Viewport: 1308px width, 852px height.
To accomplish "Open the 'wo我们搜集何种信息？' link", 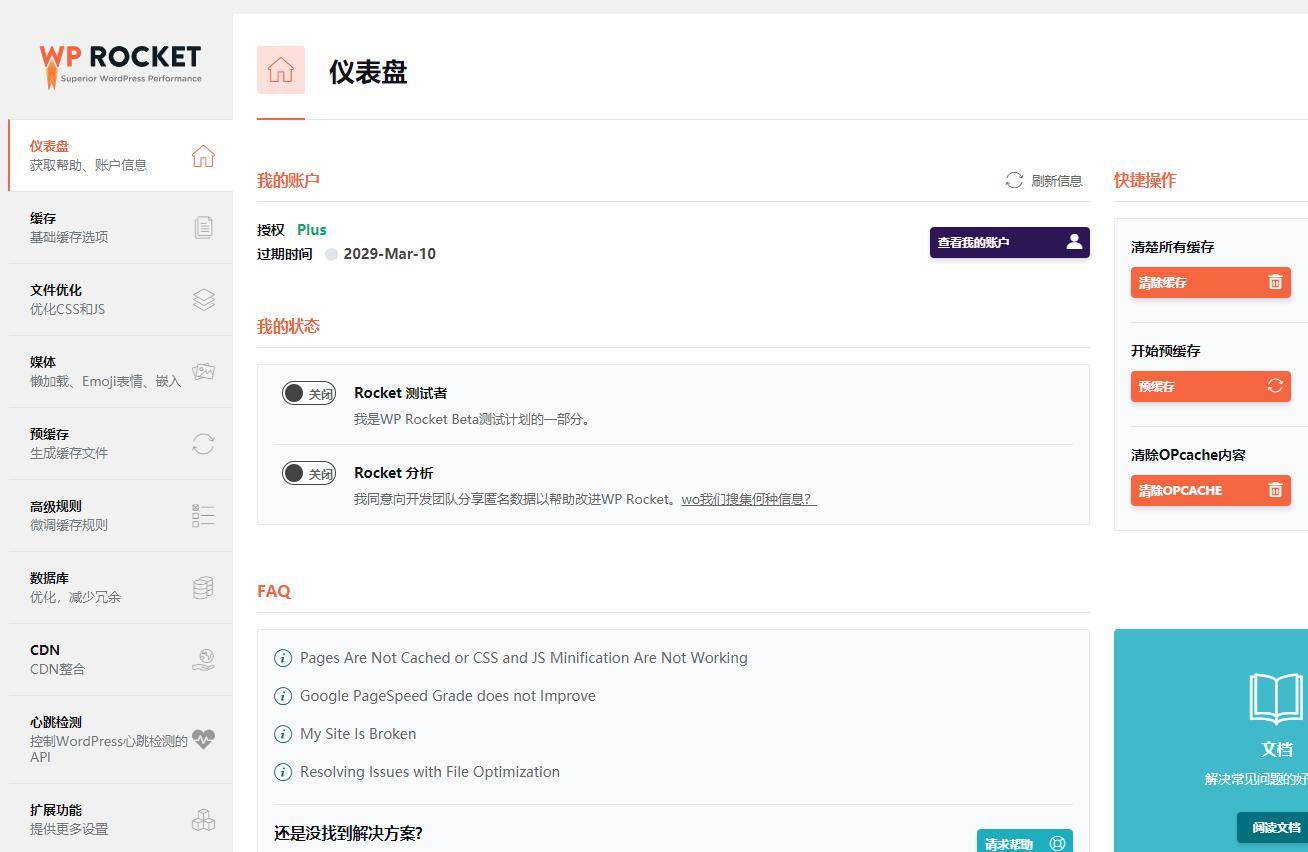I will coord(748,499).
